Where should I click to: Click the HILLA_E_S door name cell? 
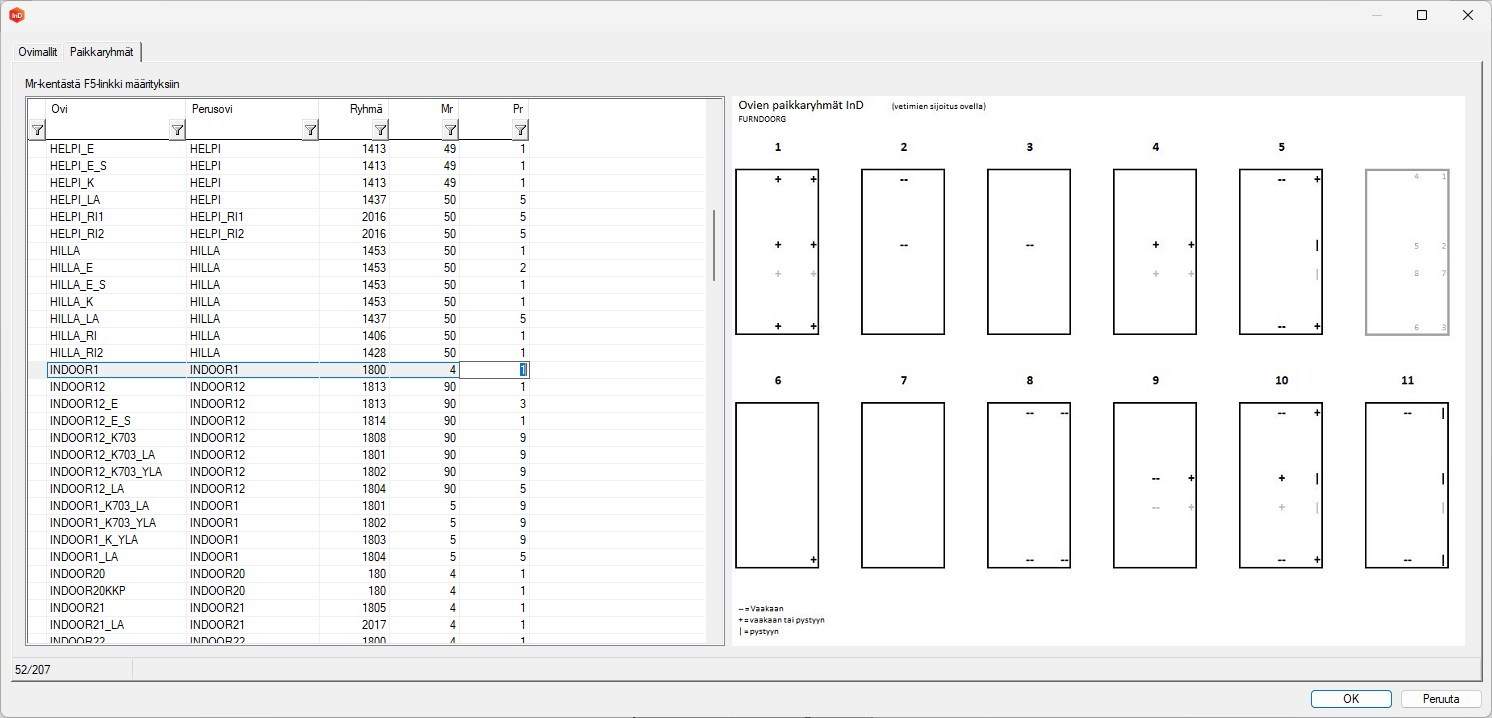[x=117, y=285]
